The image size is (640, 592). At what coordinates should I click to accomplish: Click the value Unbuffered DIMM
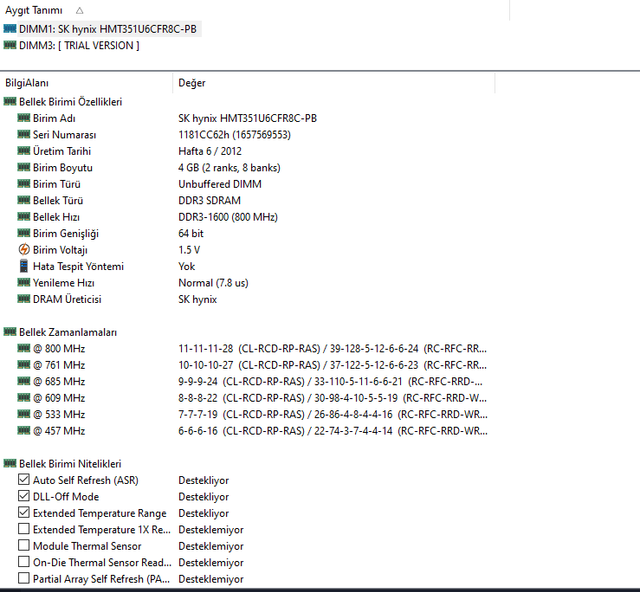[x=220, y=184]
